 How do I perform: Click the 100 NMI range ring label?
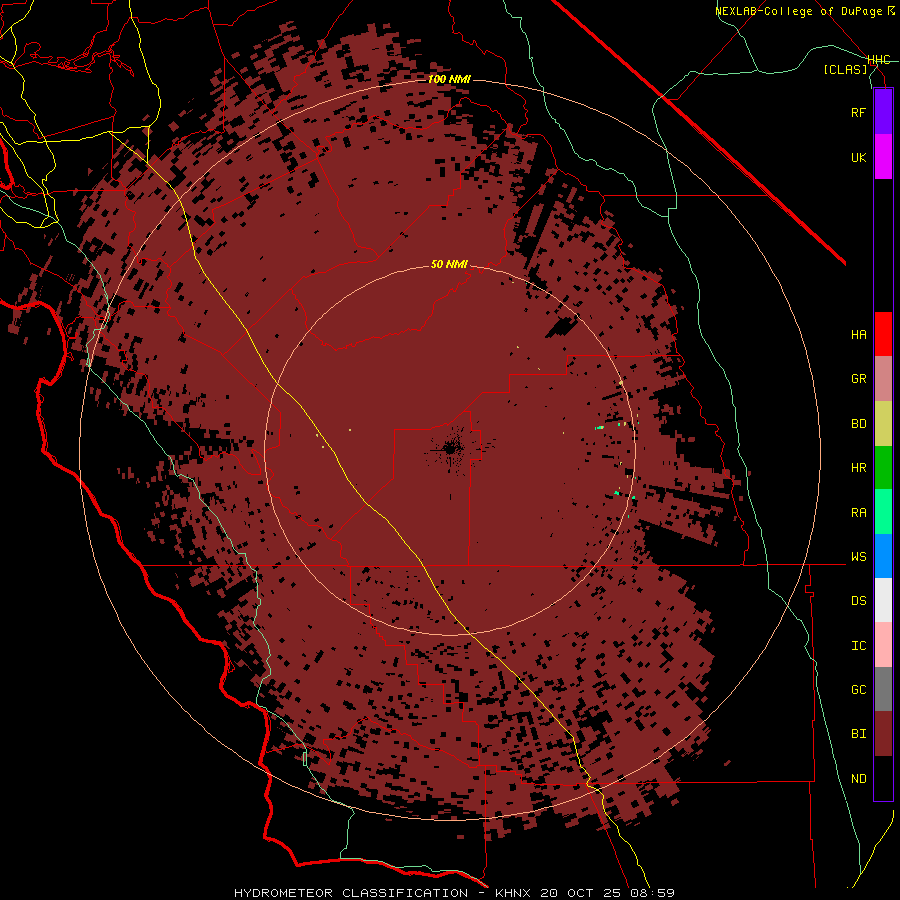(x=449, y=79)
